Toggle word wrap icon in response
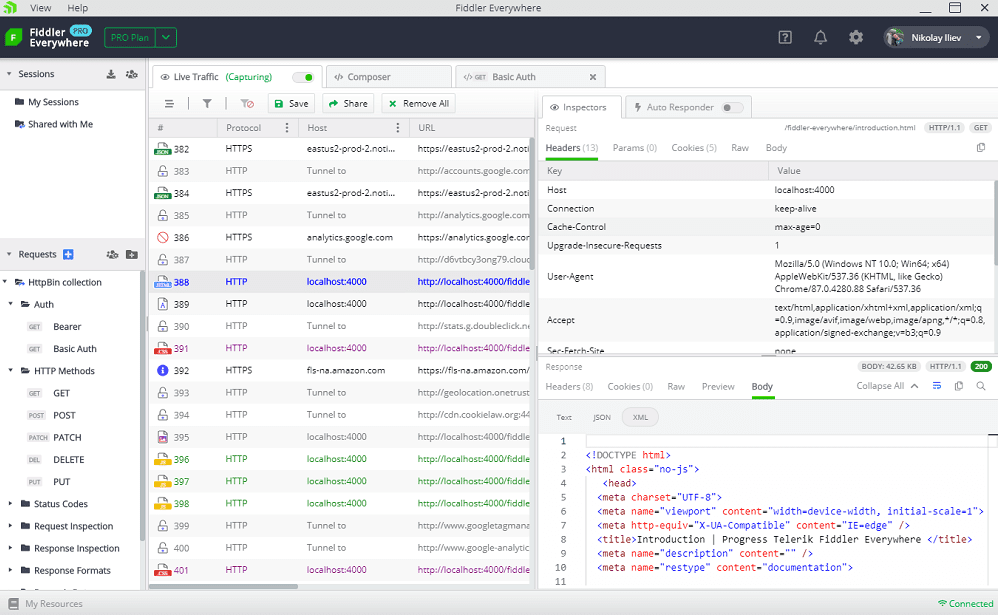 click(x=936, y=386)
